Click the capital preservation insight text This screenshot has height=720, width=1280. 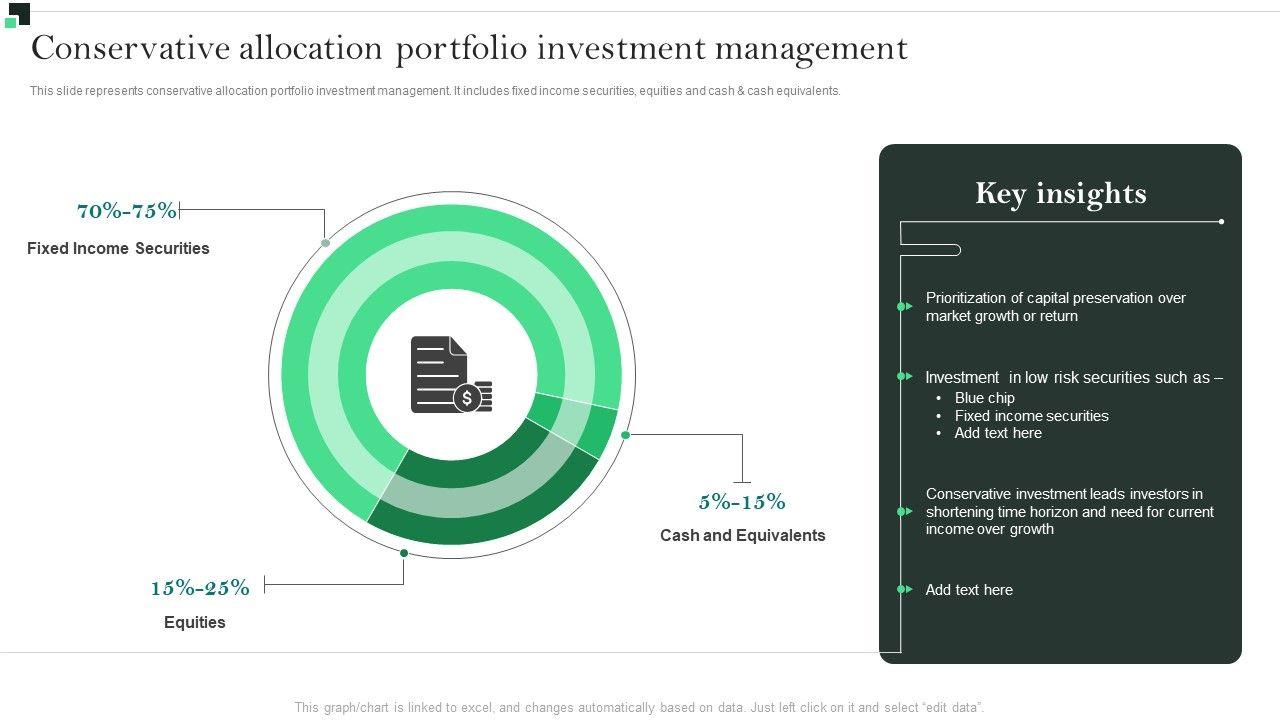1056,307
